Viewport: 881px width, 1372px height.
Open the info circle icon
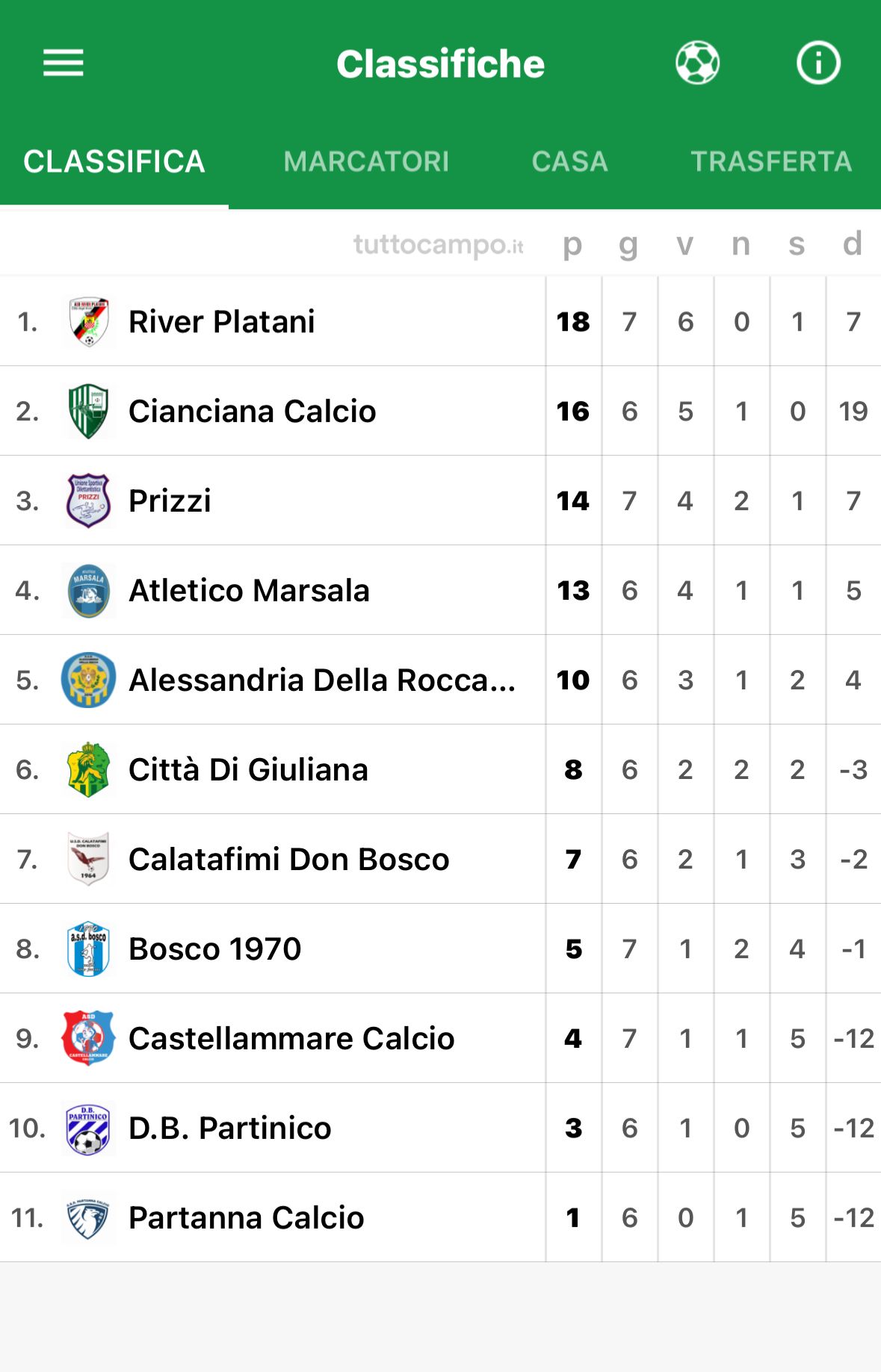(818, 63)
